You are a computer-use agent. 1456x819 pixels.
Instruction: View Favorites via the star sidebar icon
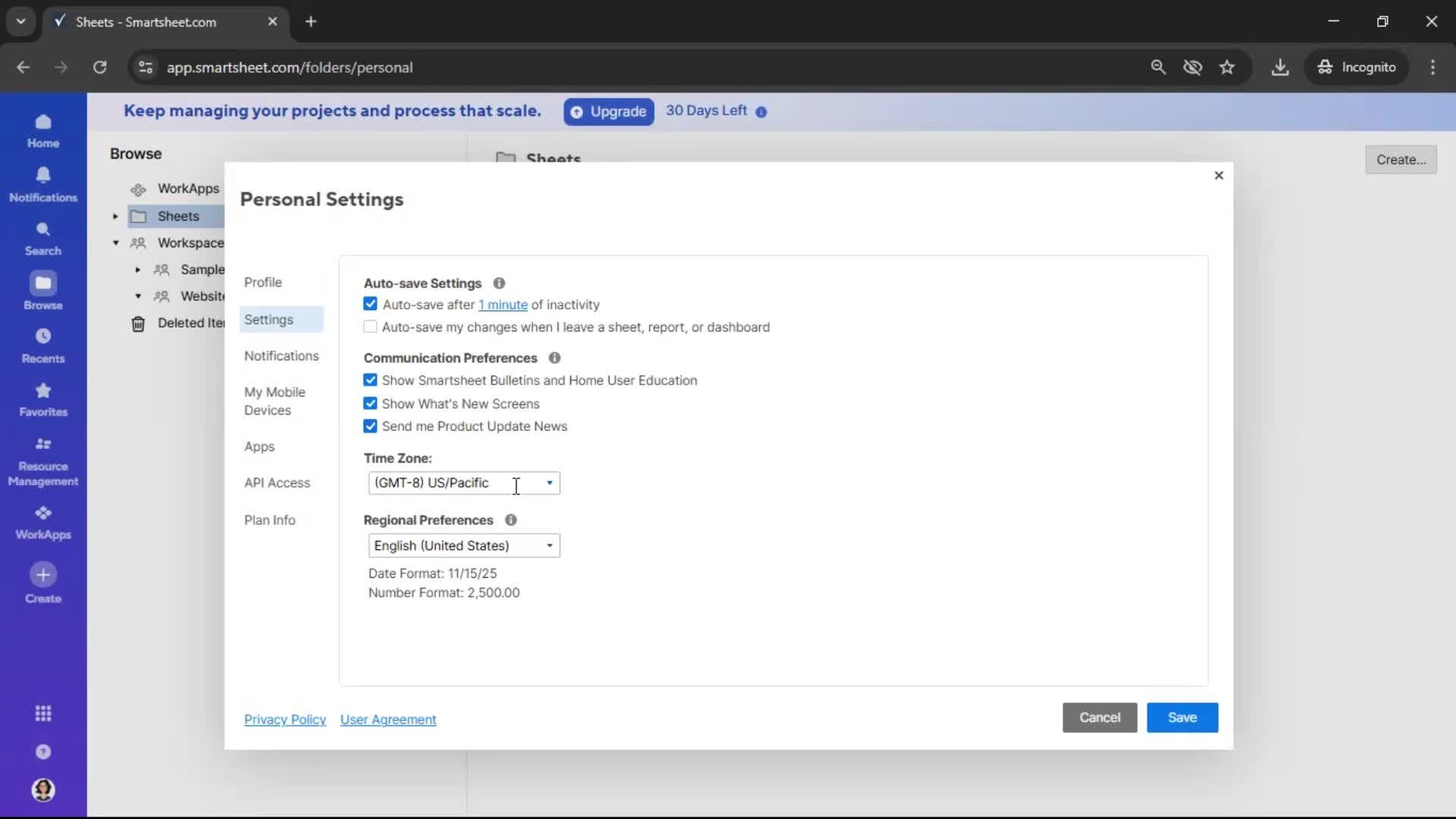tap(43, 398)
